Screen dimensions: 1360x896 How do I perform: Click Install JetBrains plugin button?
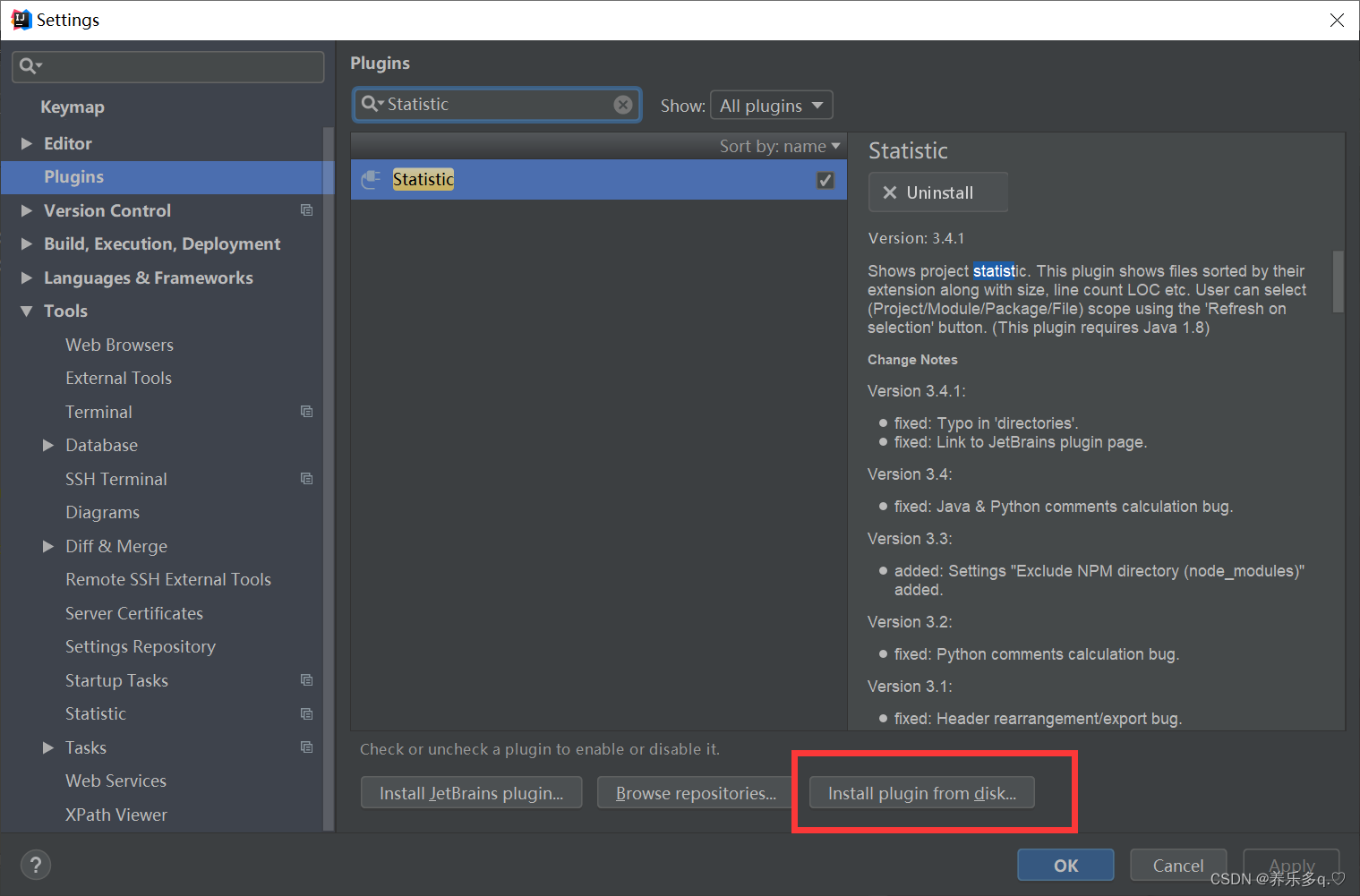471,793
